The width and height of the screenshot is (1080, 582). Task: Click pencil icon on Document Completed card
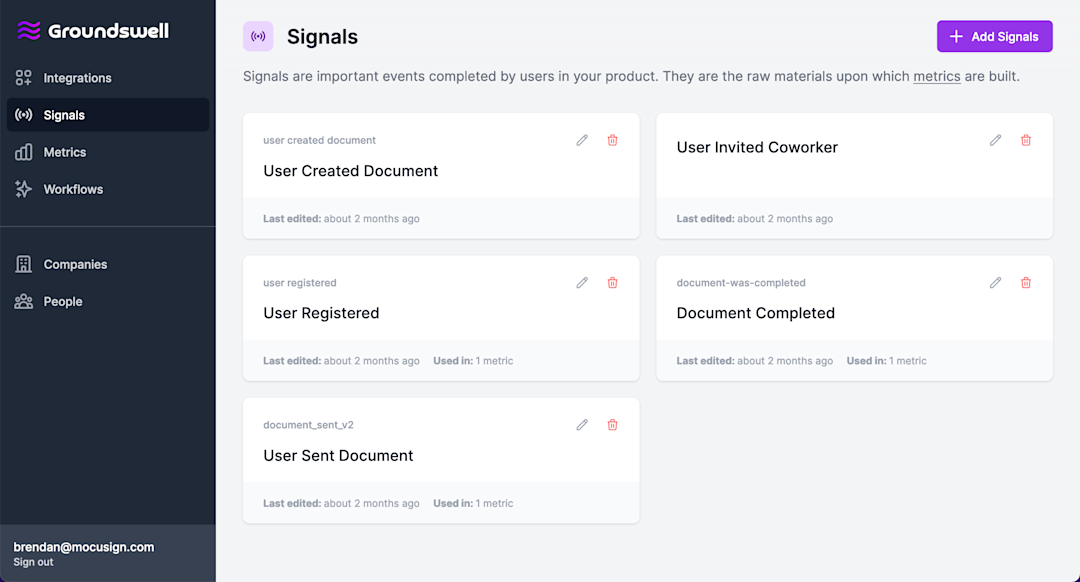(995, 283)
